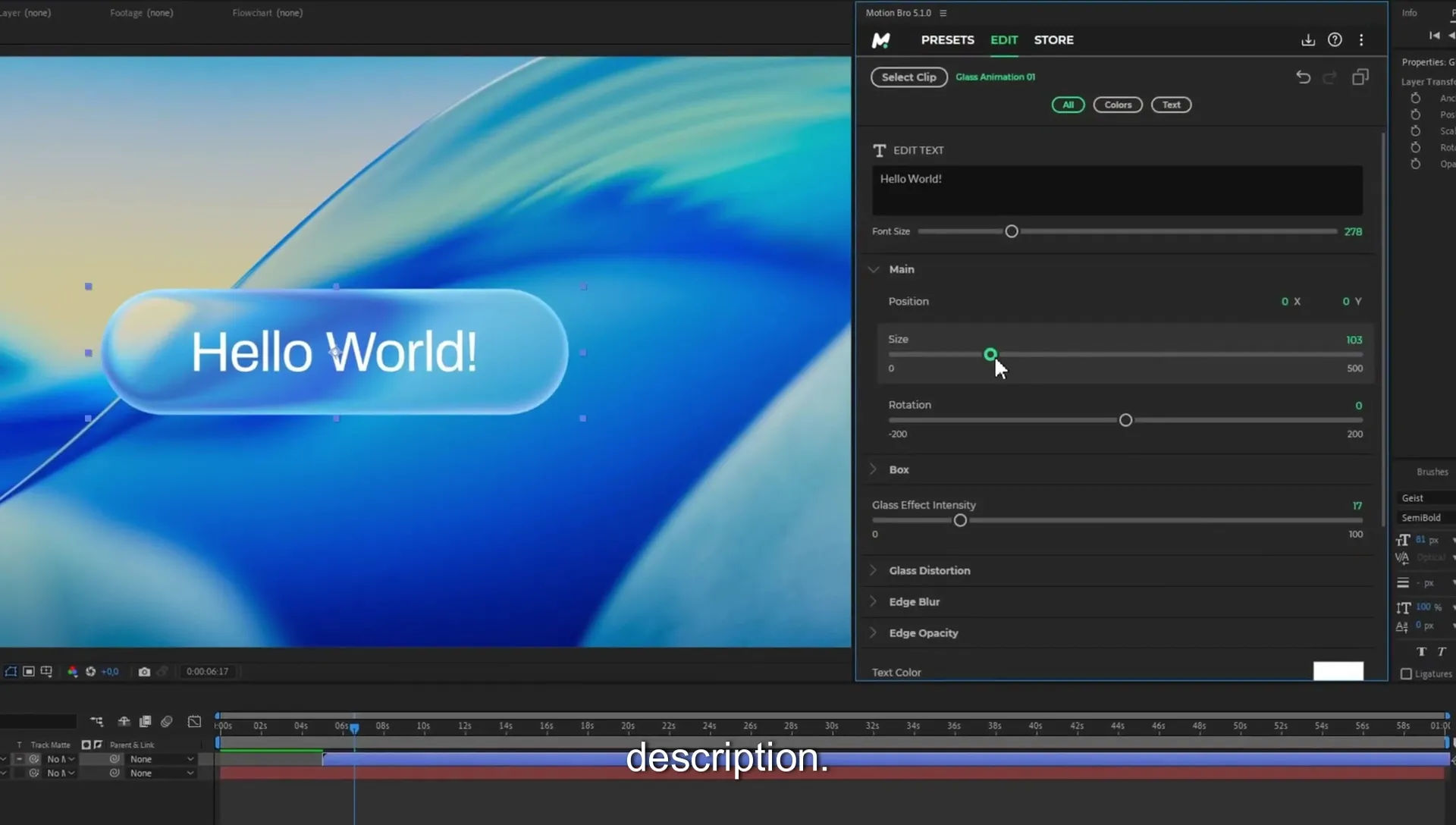
Task: Open the Motion Bro download icon
Action: click(x=1308, y=40)
